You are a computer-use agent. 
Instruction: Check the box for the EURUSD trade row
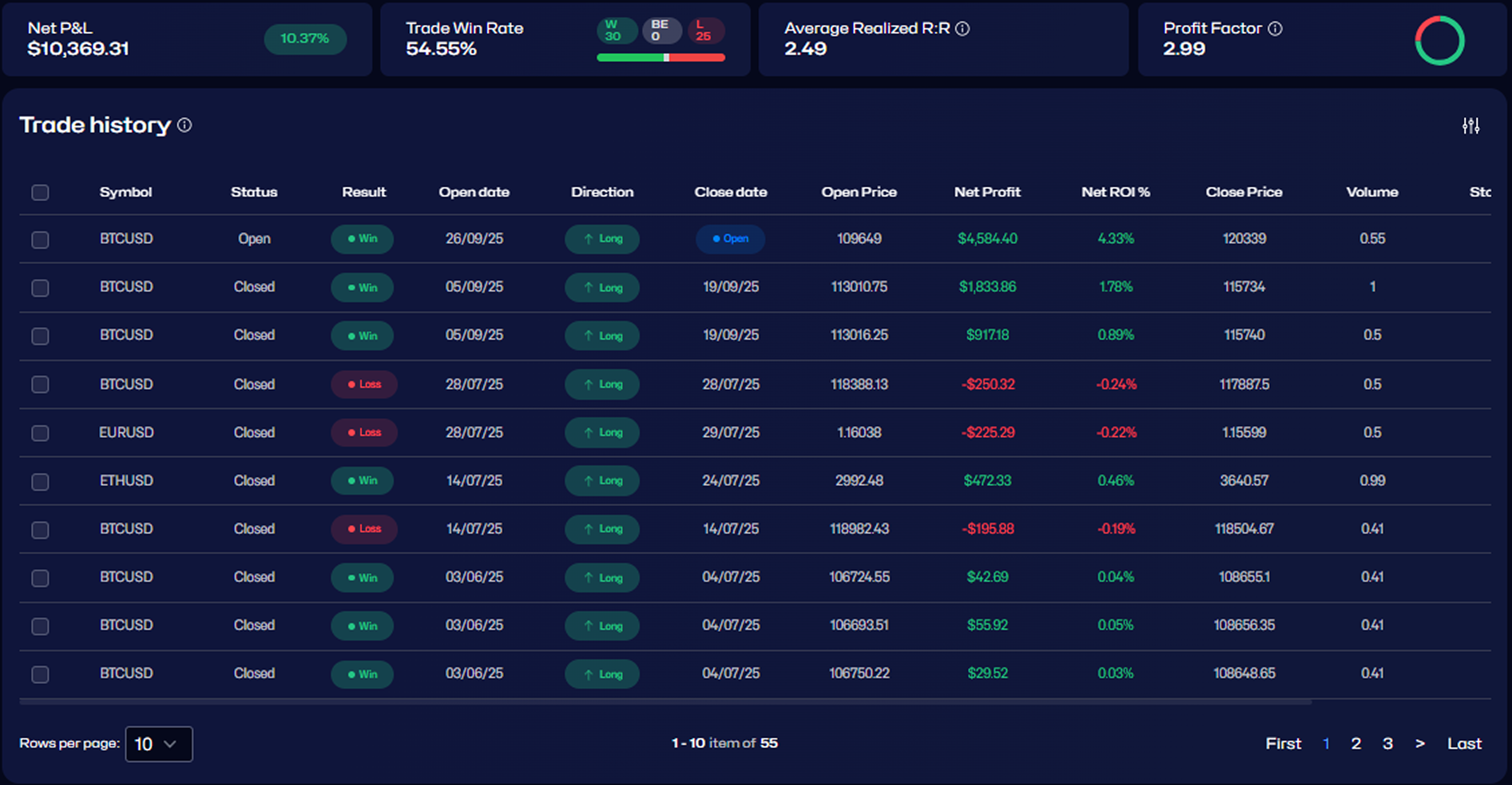pos(40,433)
